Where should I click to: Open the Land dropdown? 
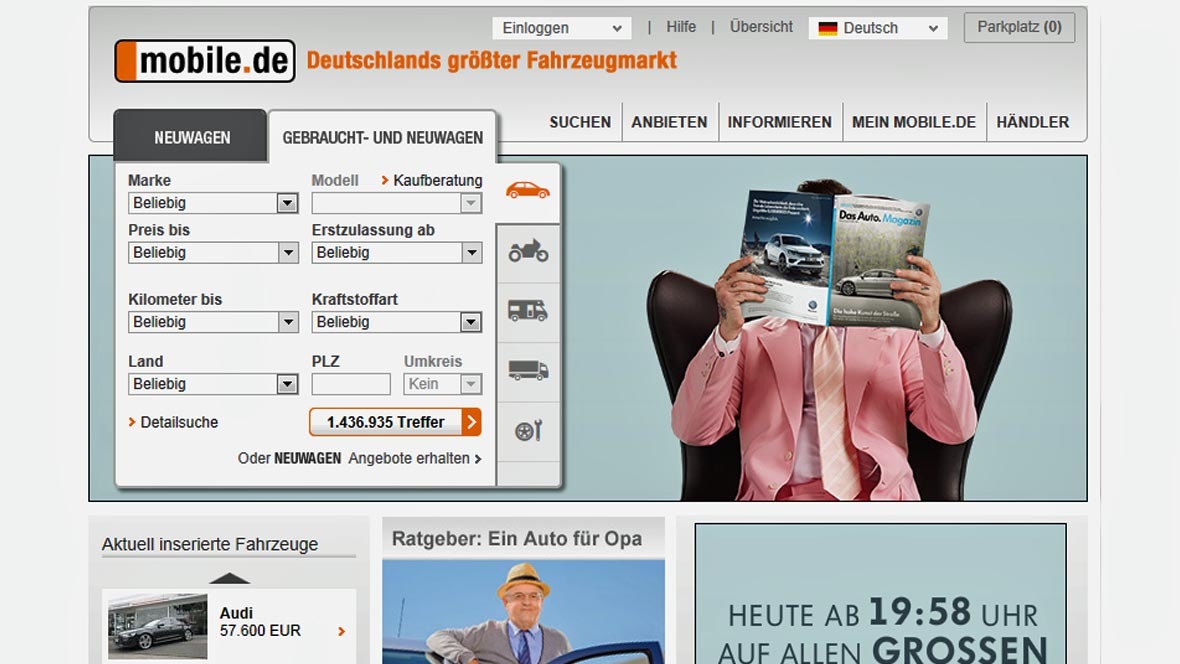(213, 384)
